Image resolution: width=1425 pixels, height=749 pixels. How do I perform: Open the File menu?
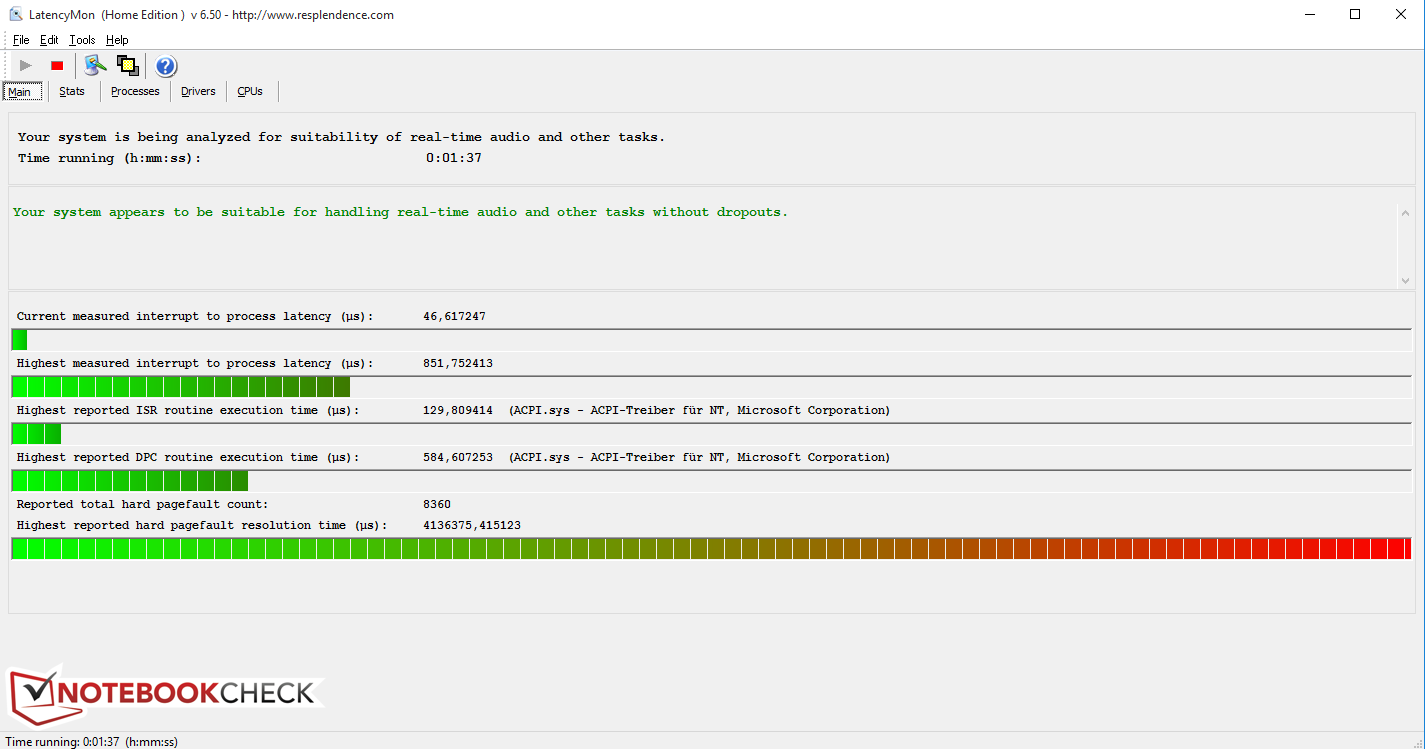(21, 40)
